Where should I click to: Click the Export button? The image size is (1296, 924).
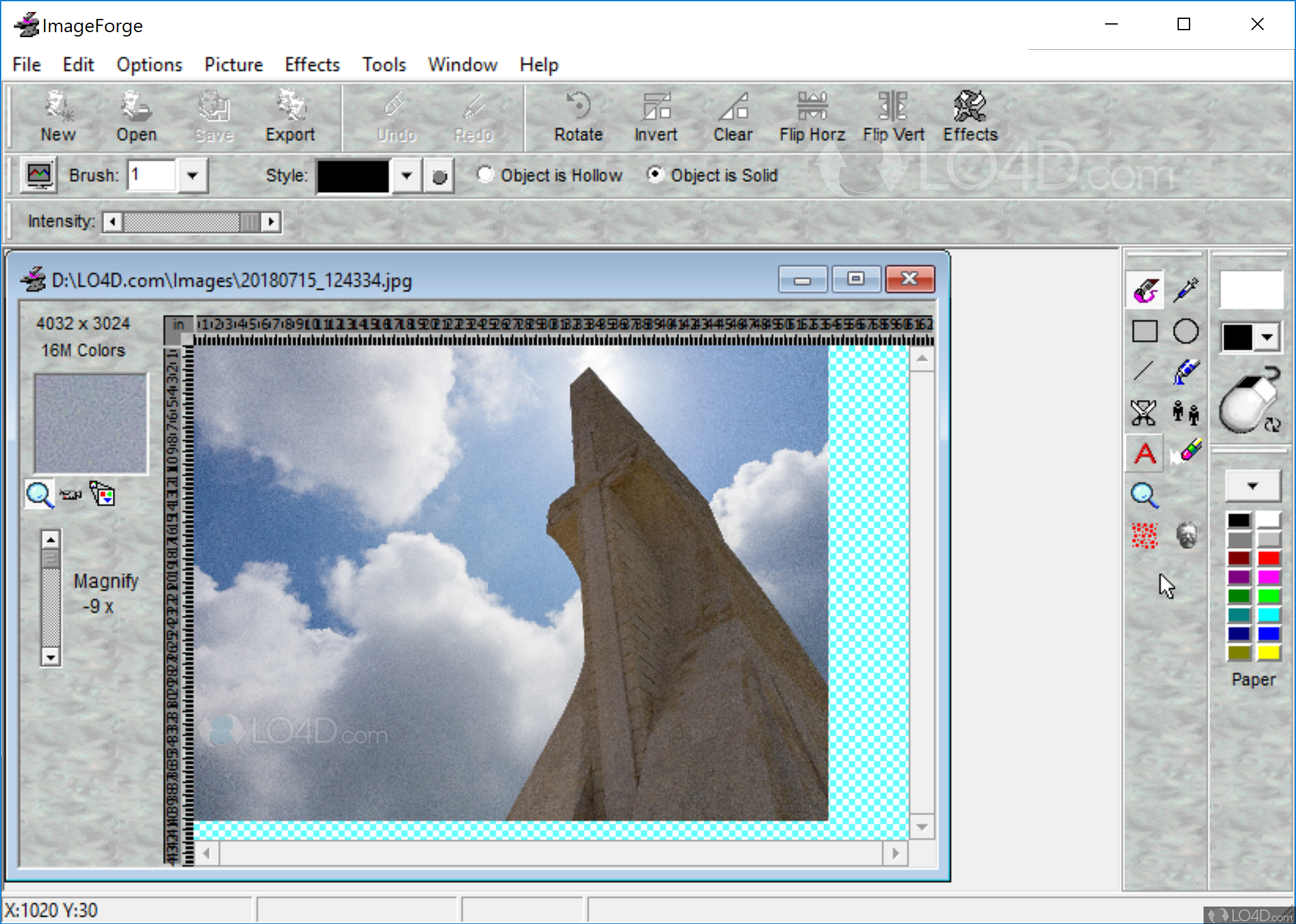(290, 117)
